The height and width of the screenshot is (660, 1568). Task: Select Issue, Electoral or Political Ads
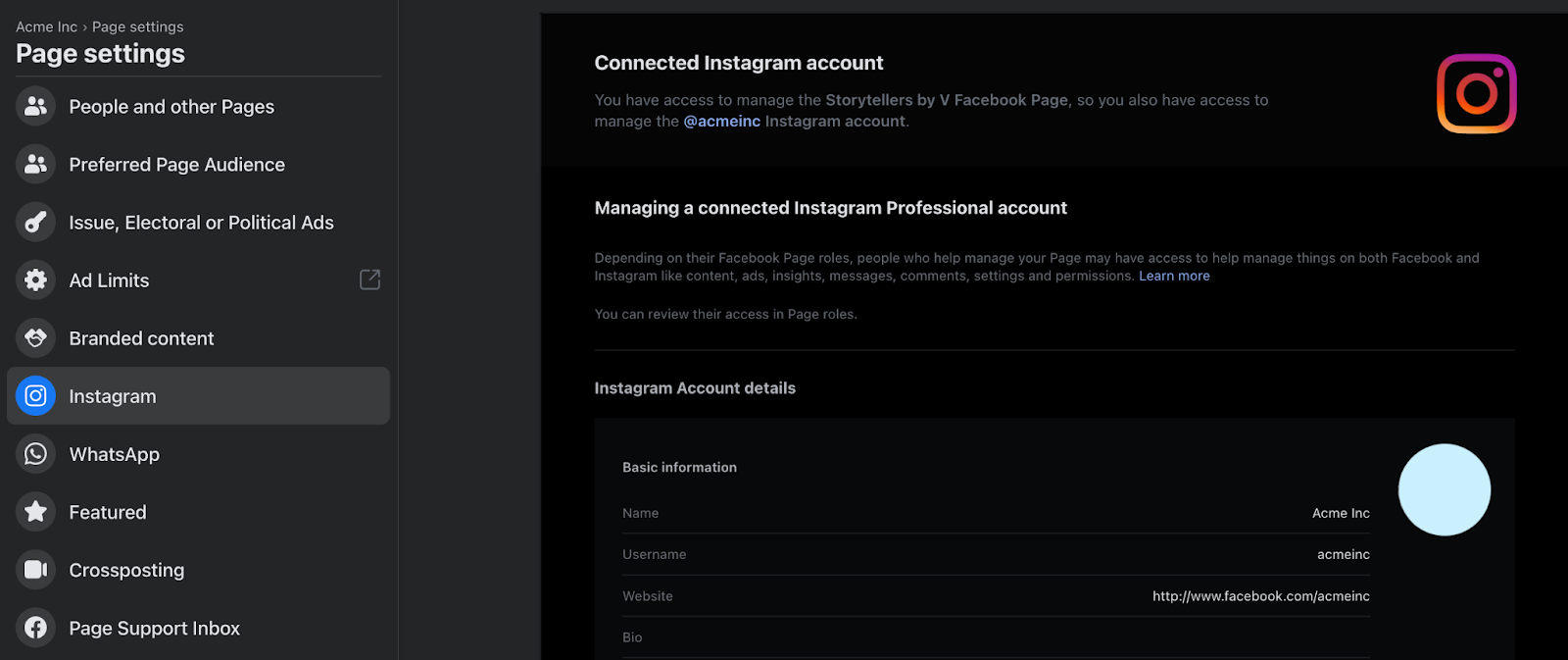(x=198, y=222)
